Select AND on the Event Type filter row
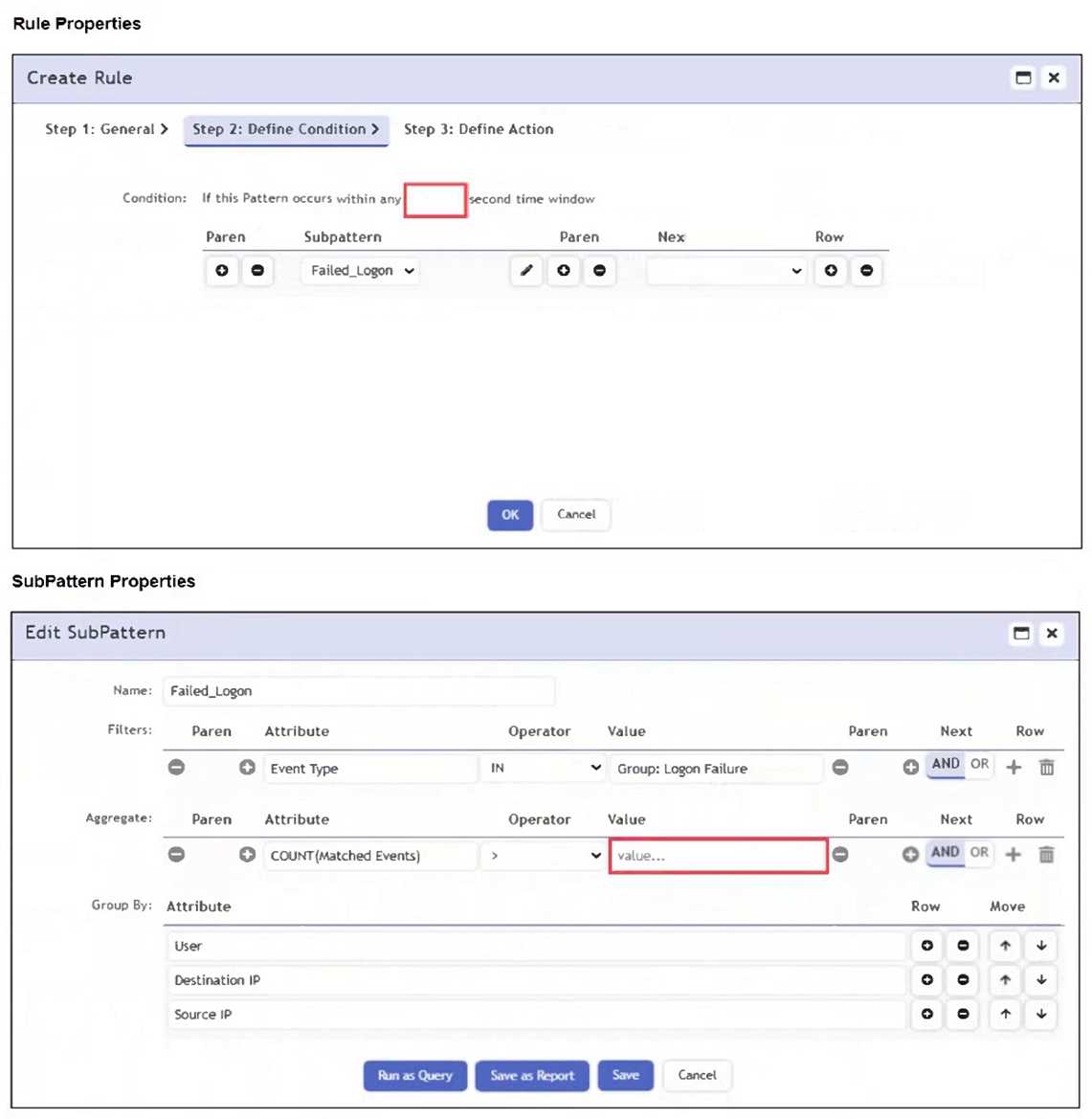Image resolution: width=1092 pixels, height=1119 pixels. coord(945,765)
